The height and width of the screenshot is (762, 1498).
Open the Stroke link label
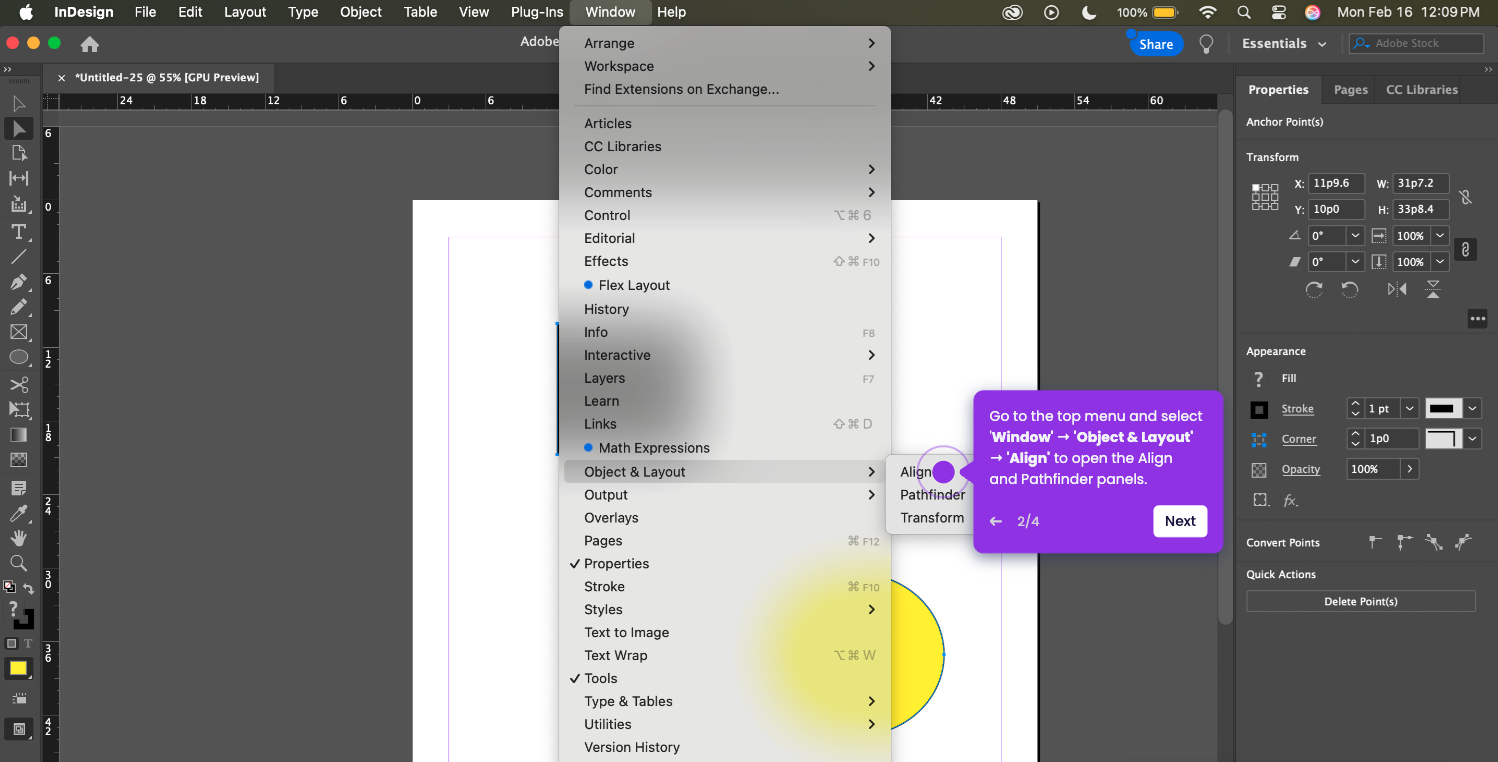tap(1297, 409)
